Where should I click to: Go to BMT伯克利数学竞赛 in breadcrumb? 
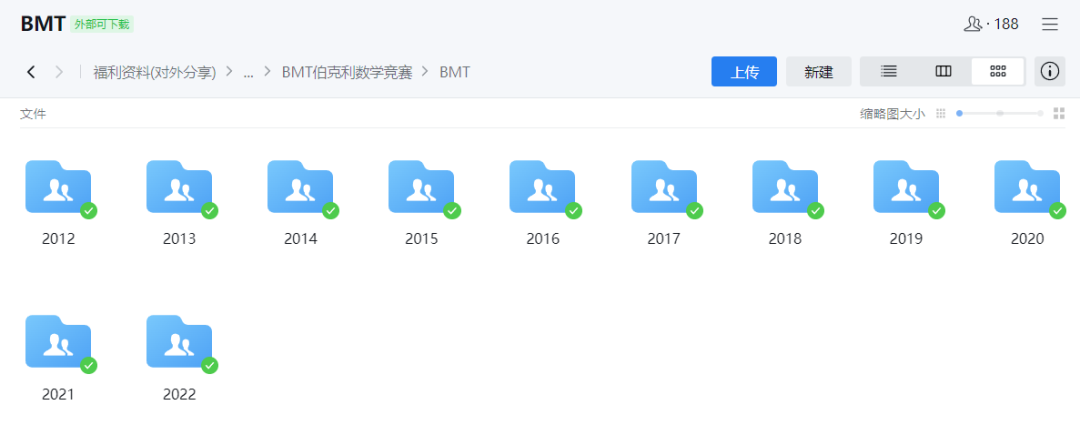click(347, 72)
